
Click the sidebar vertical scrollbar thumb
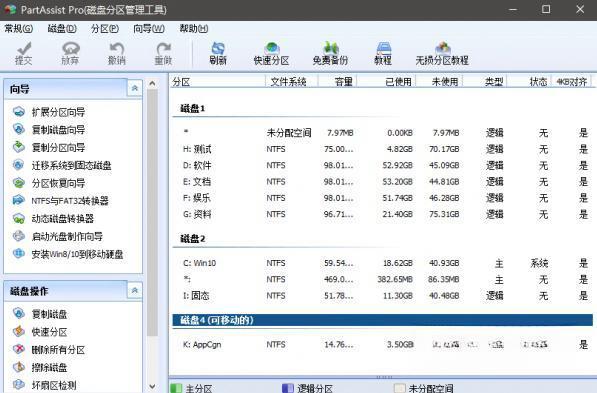click(x=152, y=213)
